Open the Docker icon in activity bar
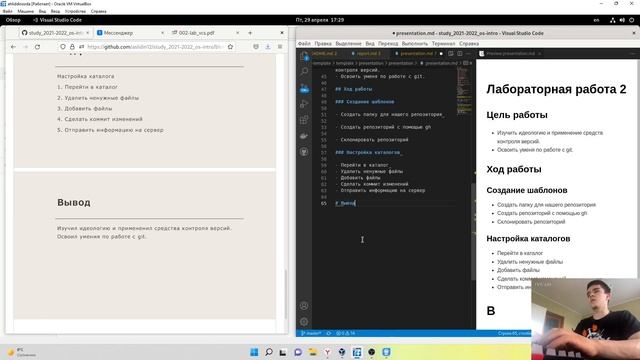 coord(304,136)
